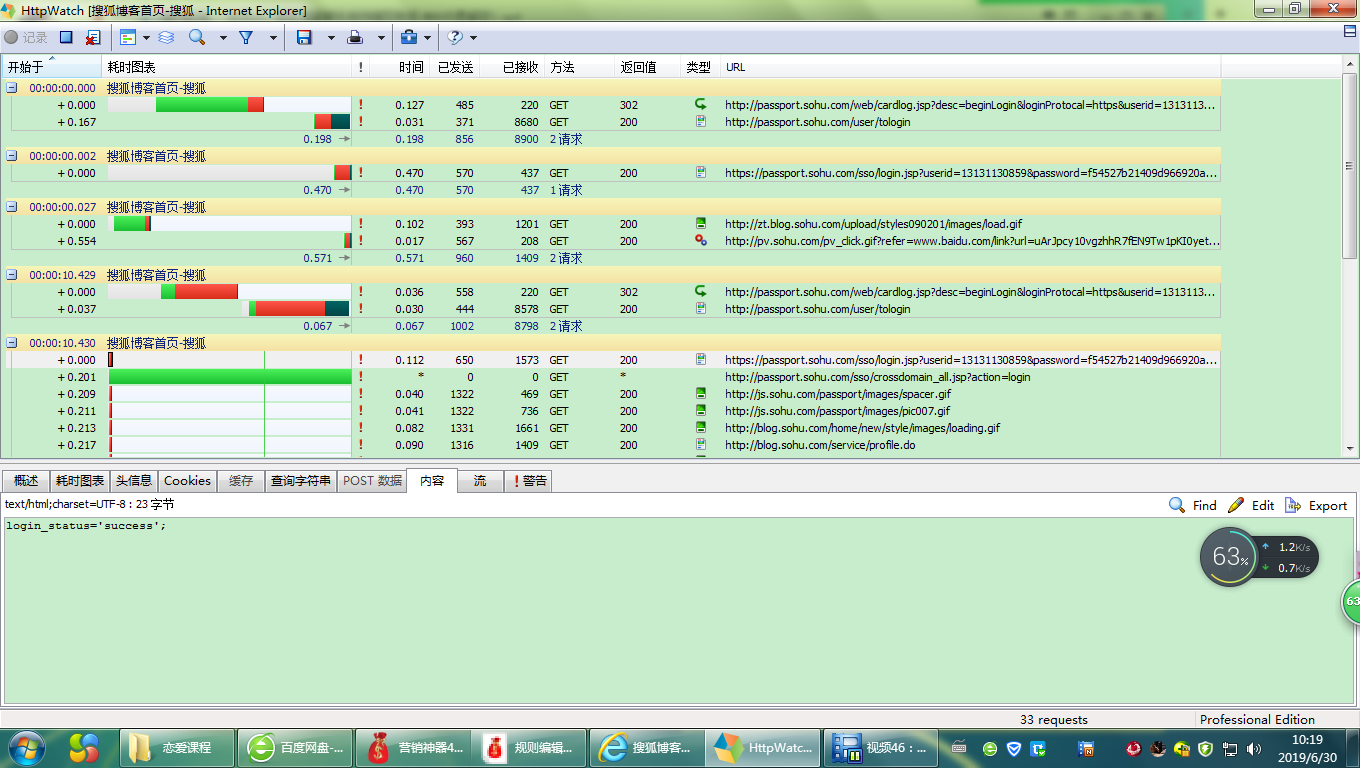1360x768 pixels.
Task: Sort by the URL column header
Action: pyautogui.click(x=735, y=67)
